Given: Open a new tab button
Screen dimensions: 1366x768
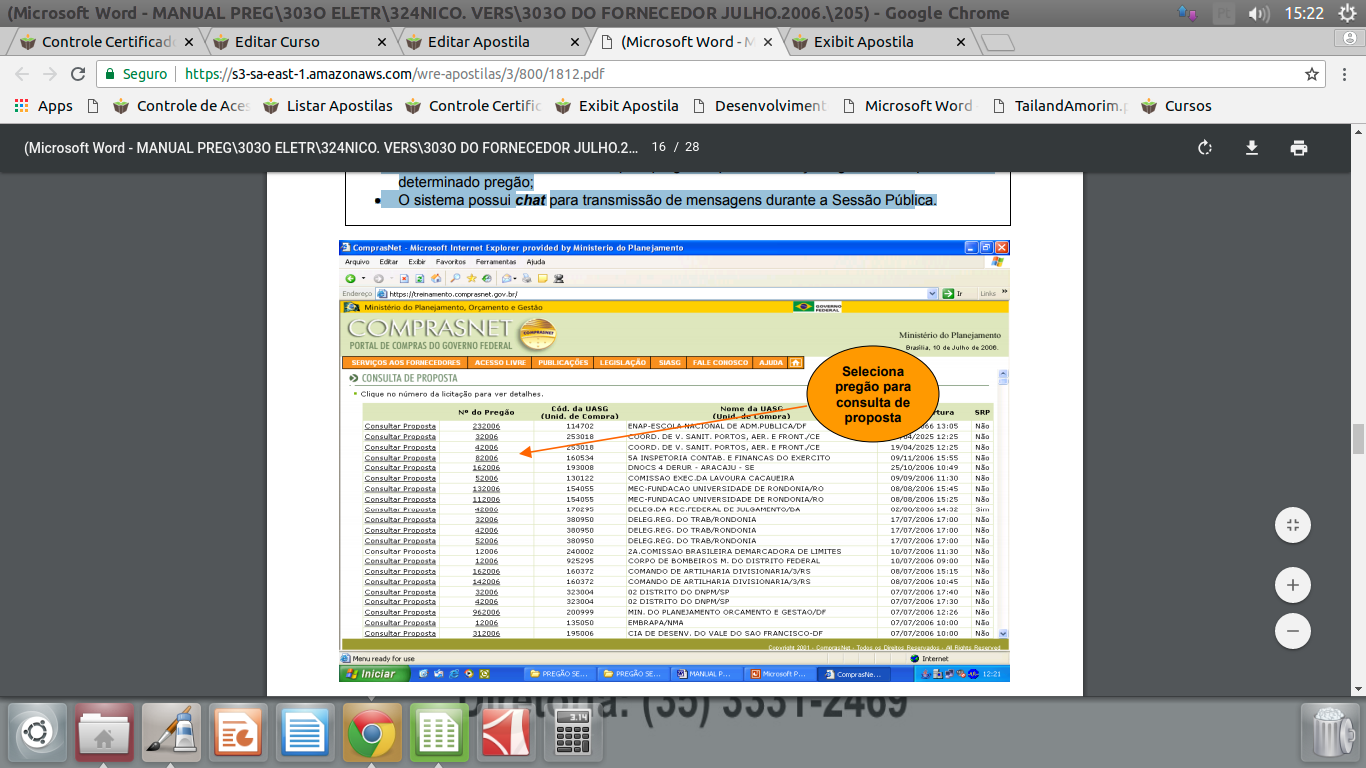Looking at the screenshot, I should tap(997, 43).
